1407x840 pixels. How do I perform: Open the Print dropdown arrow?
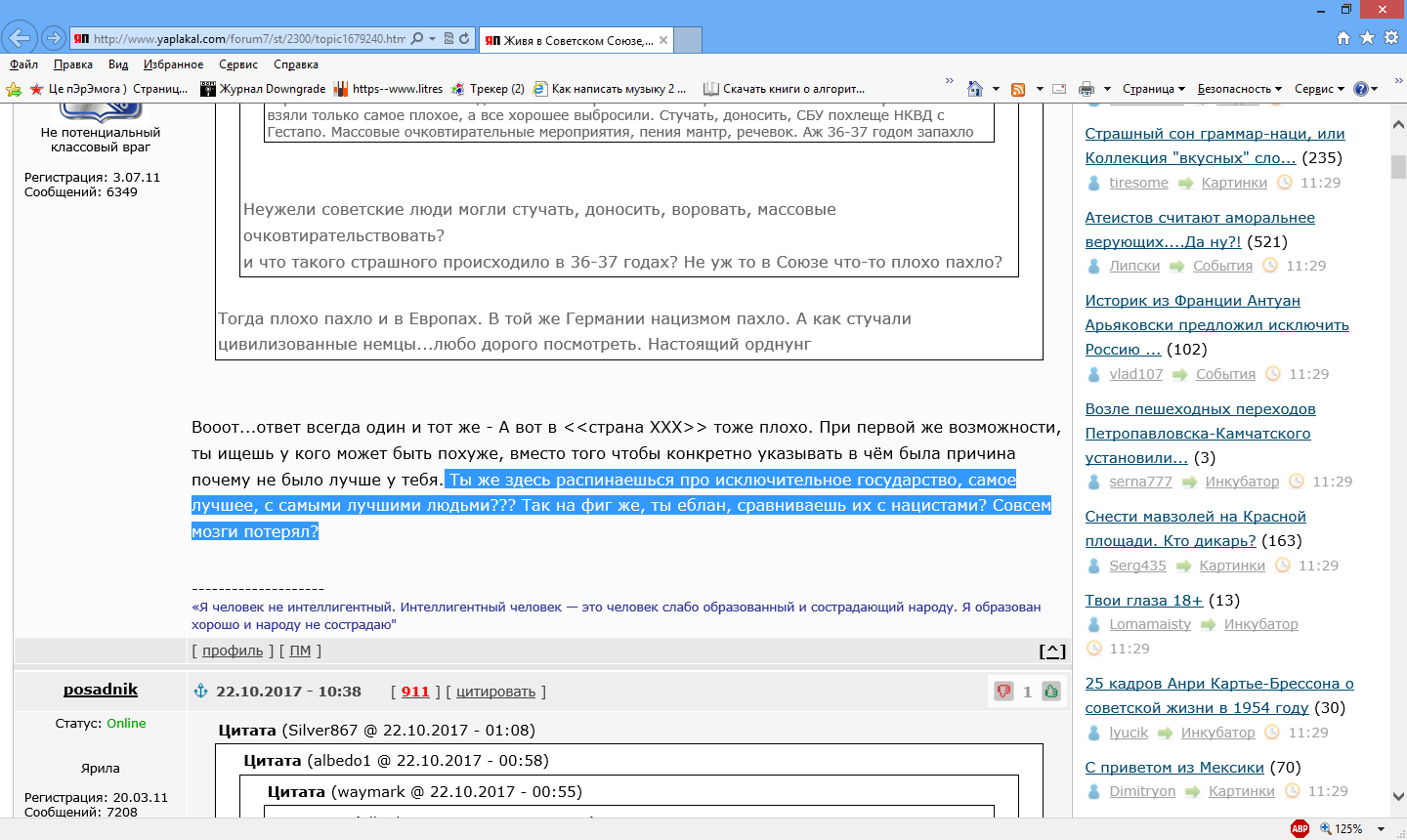pyautogui.click(x=1107, y=89)
